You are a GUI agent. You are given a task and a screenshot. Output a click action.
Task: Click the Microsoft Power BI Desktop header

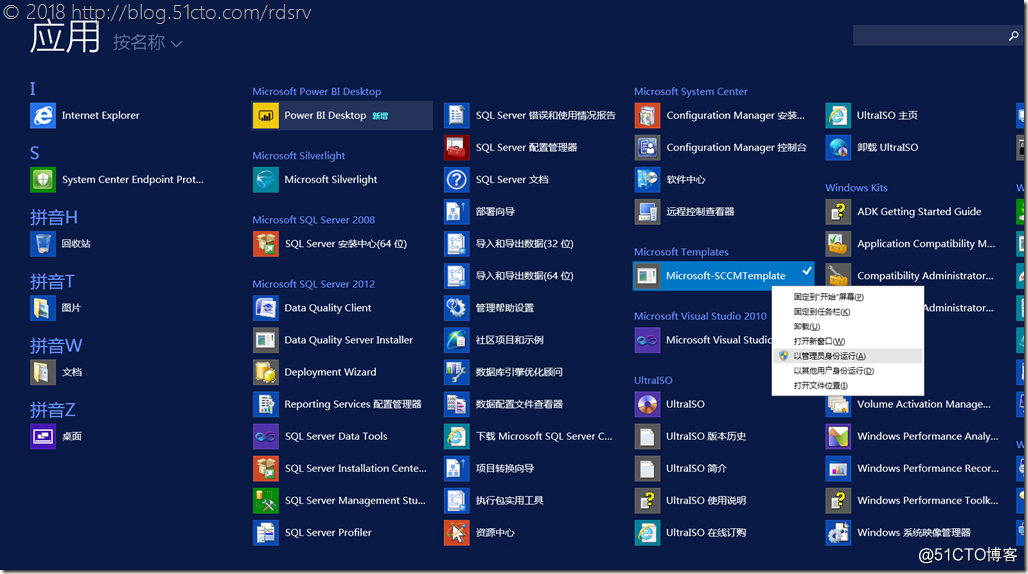(x=317, y=92)
